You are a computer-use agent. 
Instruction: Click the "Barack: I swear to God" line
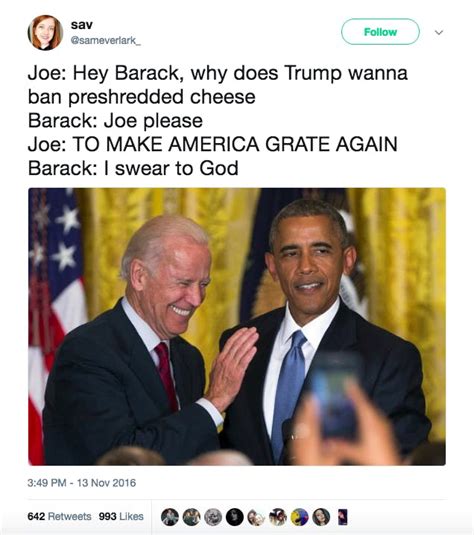(133, 168)
